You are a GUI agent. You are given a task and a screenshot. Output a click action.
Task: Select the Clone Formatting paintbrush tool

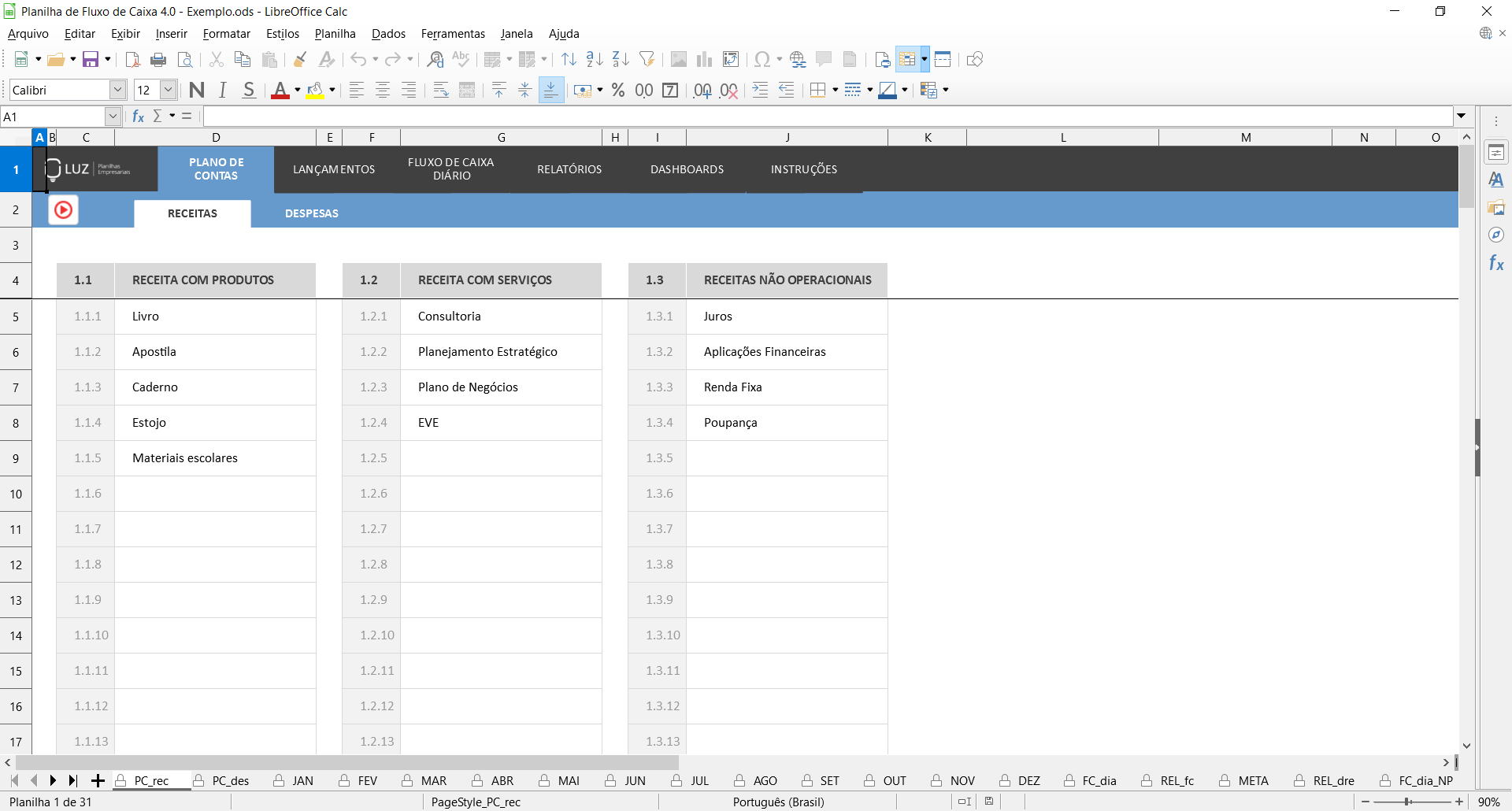(300, 60)
